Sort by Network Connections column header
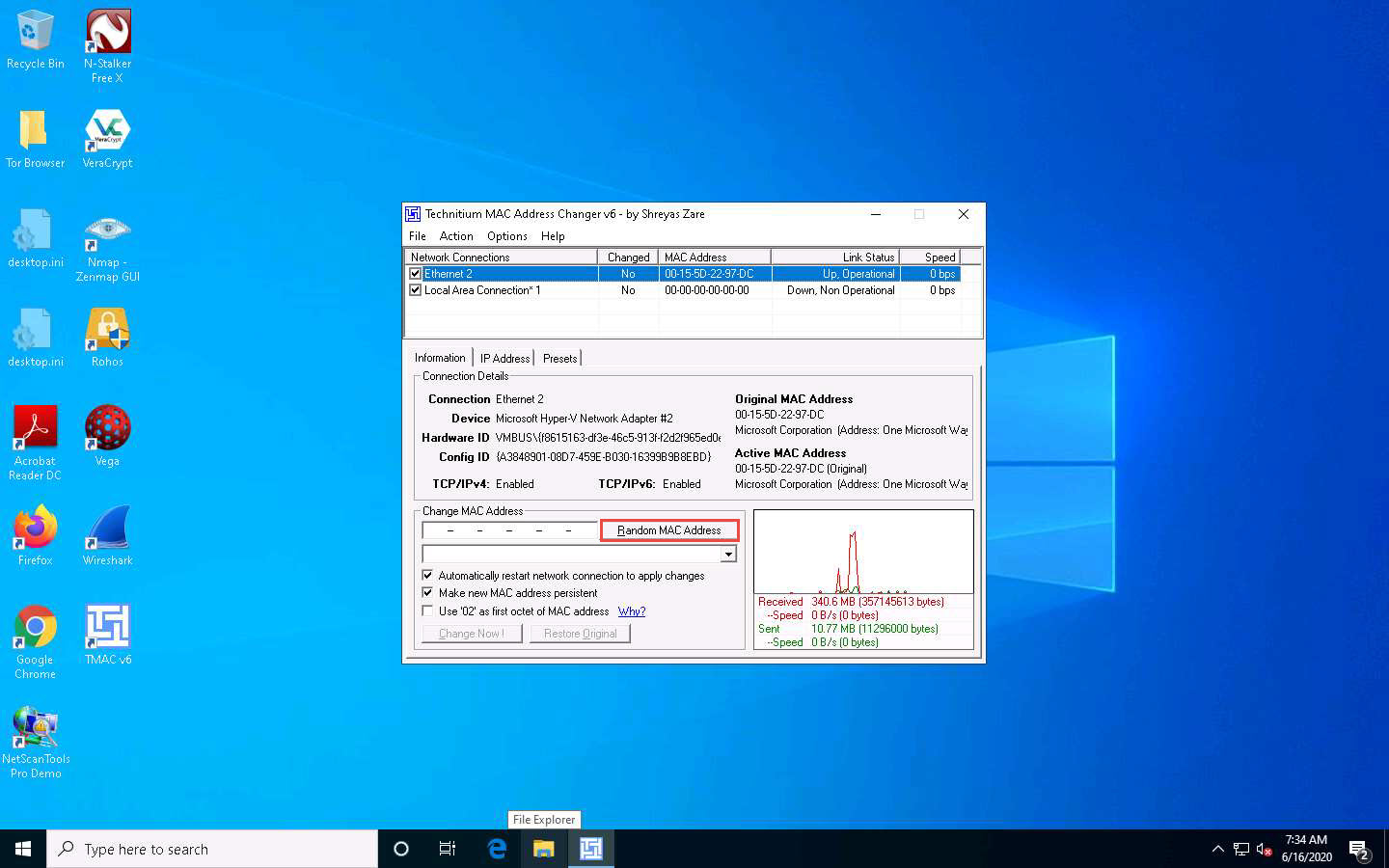The height and width of the screenshot is (868, 1389). tap(502, 258)
